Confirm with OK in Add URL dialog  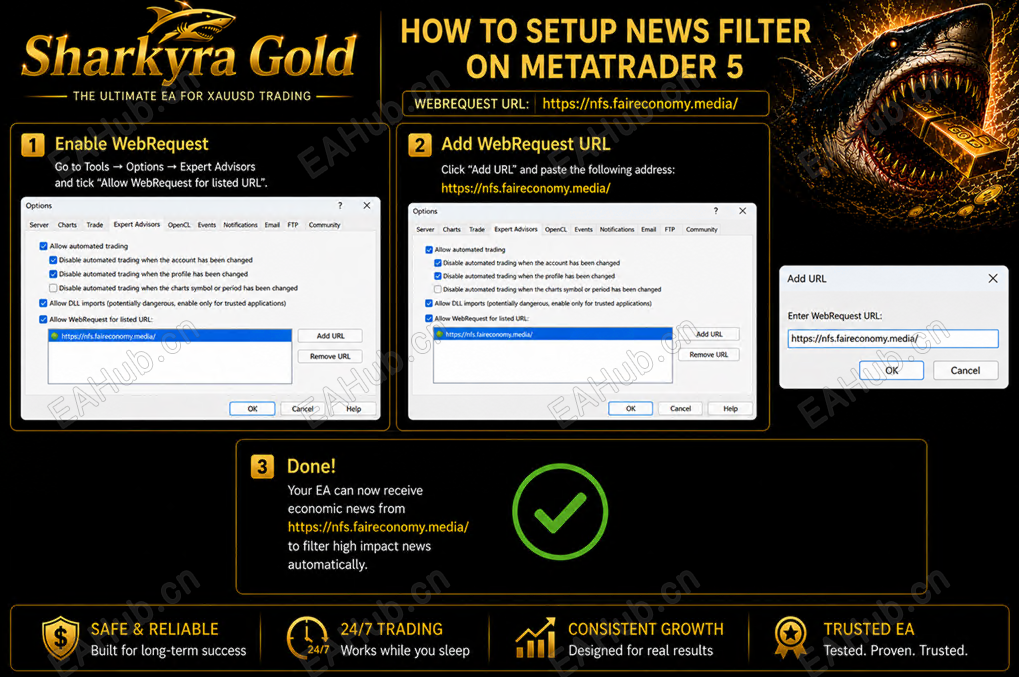click(892, 370)
